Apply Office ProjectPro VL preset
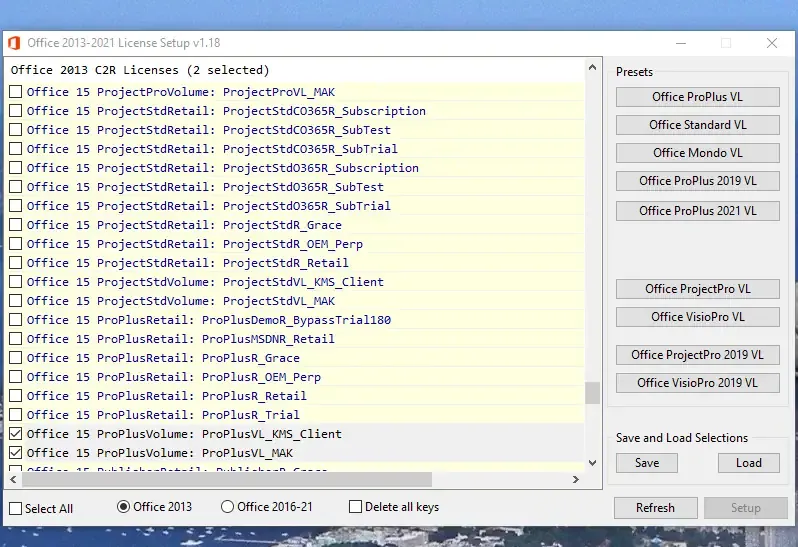The image size is (798, 547). pyautogui.click(x=697, y=289)
